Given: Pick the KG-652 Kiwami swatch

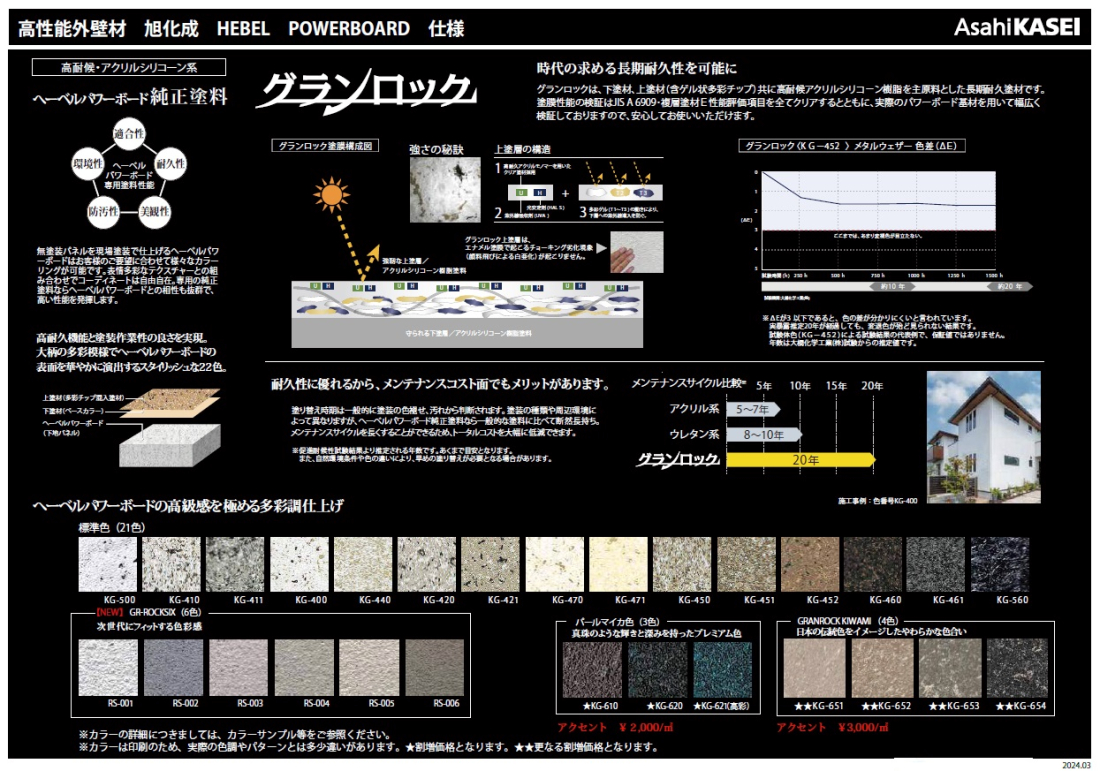Looking at the screenshot, I should pyautogui.click(x=883, y=669).
